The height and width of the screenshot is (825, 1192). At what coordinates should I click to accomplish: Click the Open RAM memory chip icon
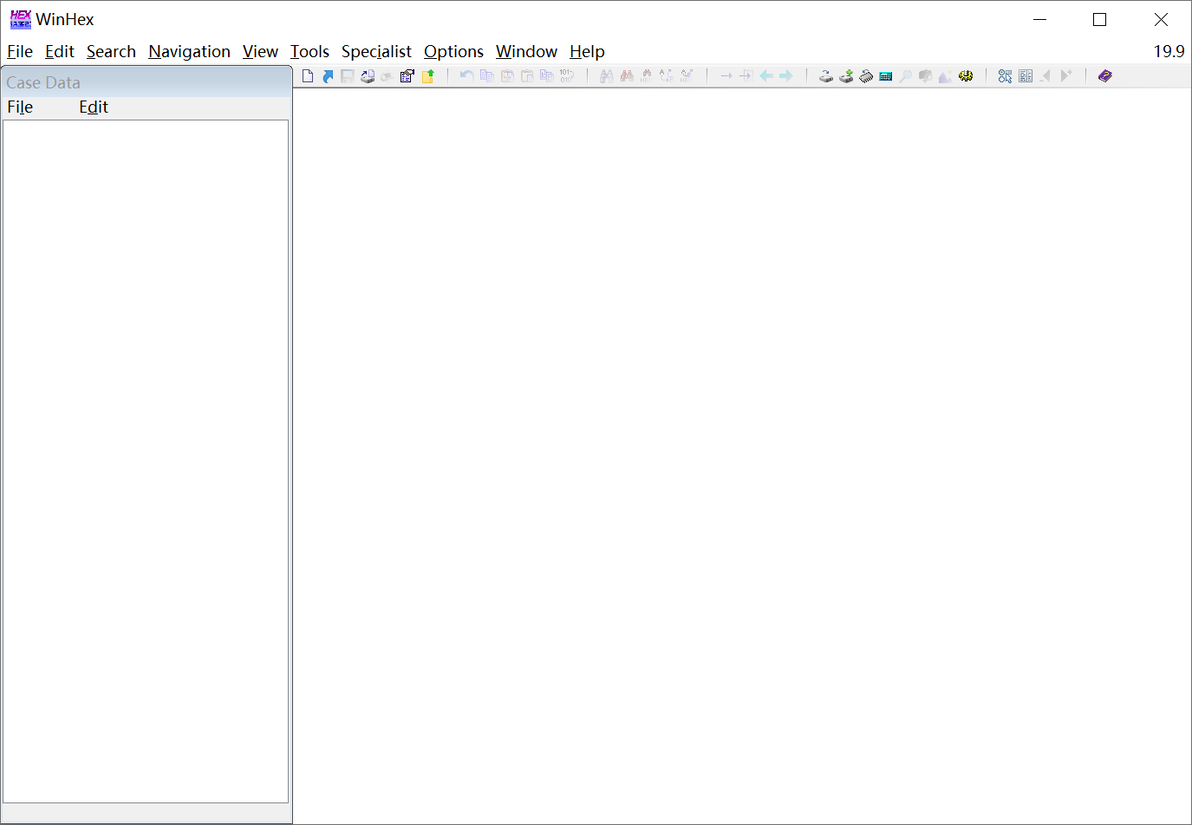tap(865, 76)
